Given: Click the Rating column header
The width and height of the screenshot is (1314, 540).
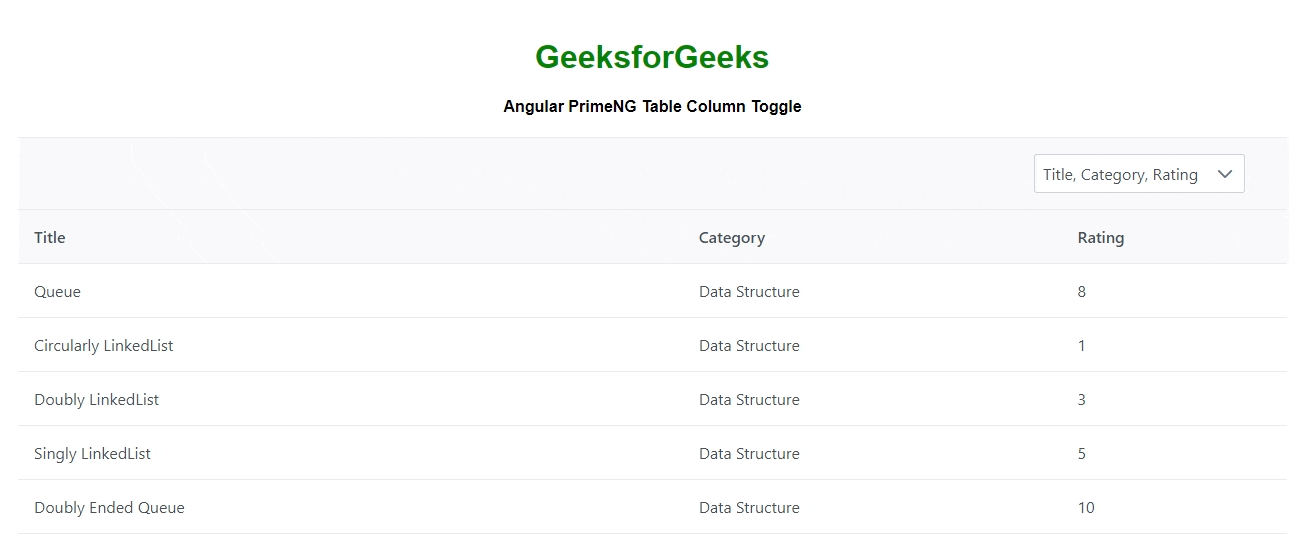Looking at the screenshot, I should pyautogui.click(x=1100, y=238).
